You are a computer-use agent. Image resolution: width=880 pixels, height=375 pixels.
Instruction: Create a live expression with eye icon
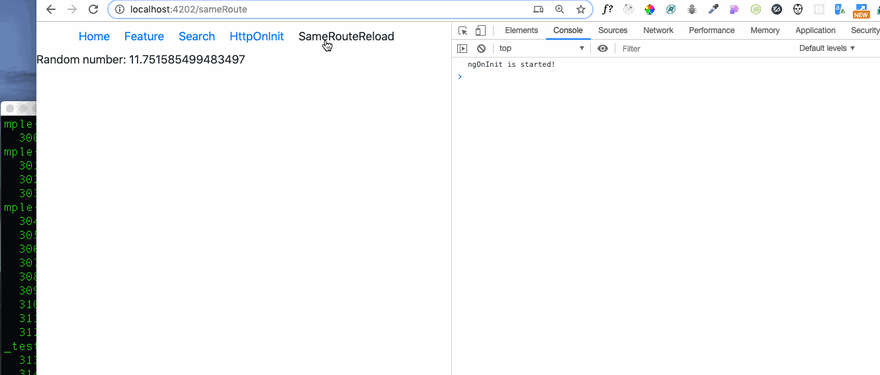click(x=603, y=49)
